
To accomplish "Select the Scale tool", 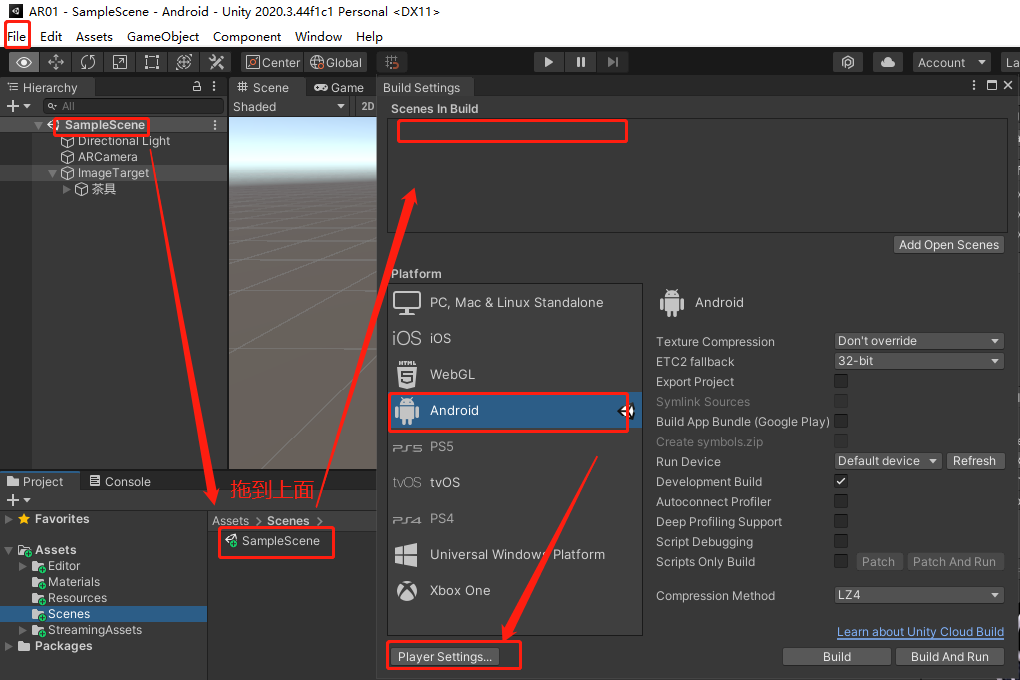I will (x=120, y=62).
